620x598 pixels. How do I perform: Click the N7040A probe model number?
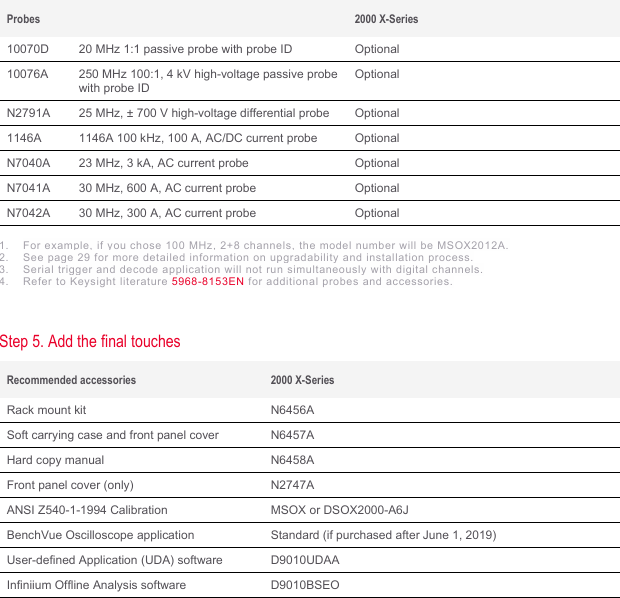28,163
